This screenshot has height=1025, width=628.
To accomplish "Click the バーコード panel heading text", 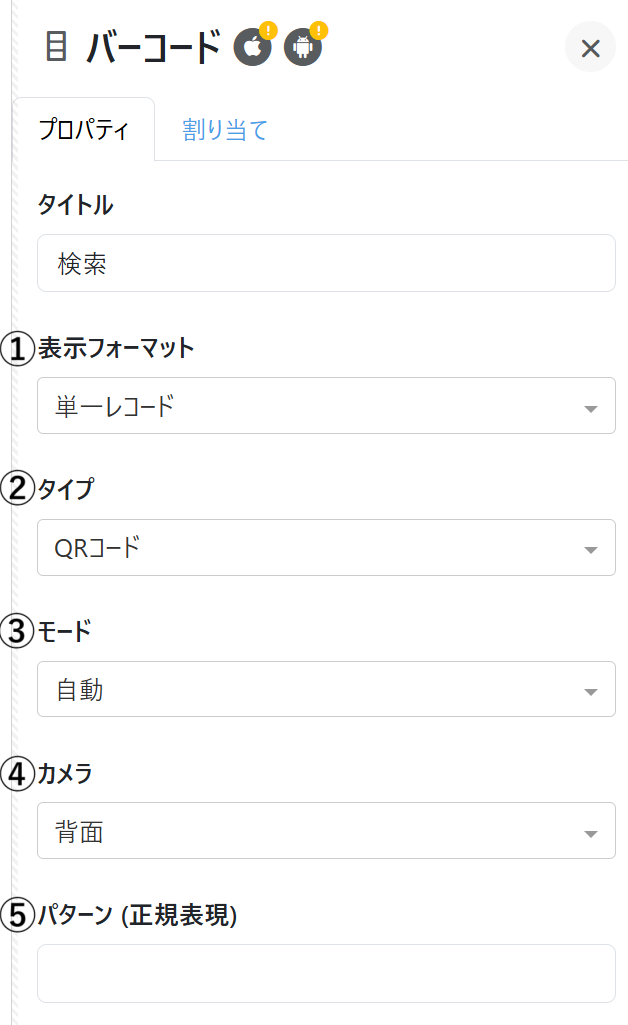I will tap(153, 47).
